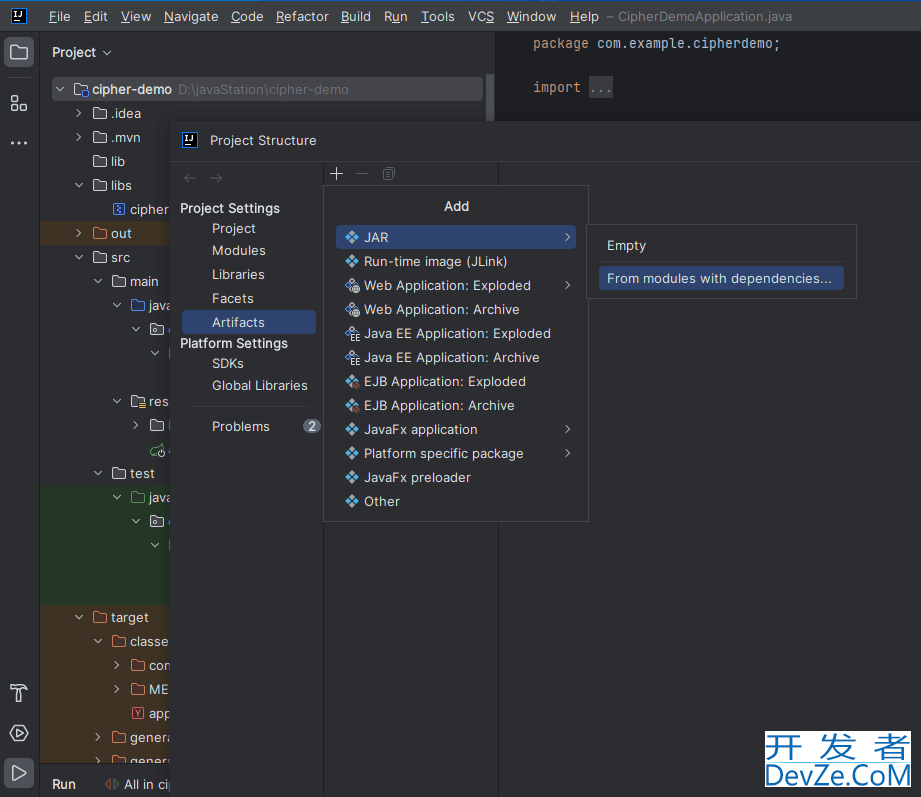Click the cipher jar file icon under libs
Screen dimensions: 921x797
click(x=119, y=209)
